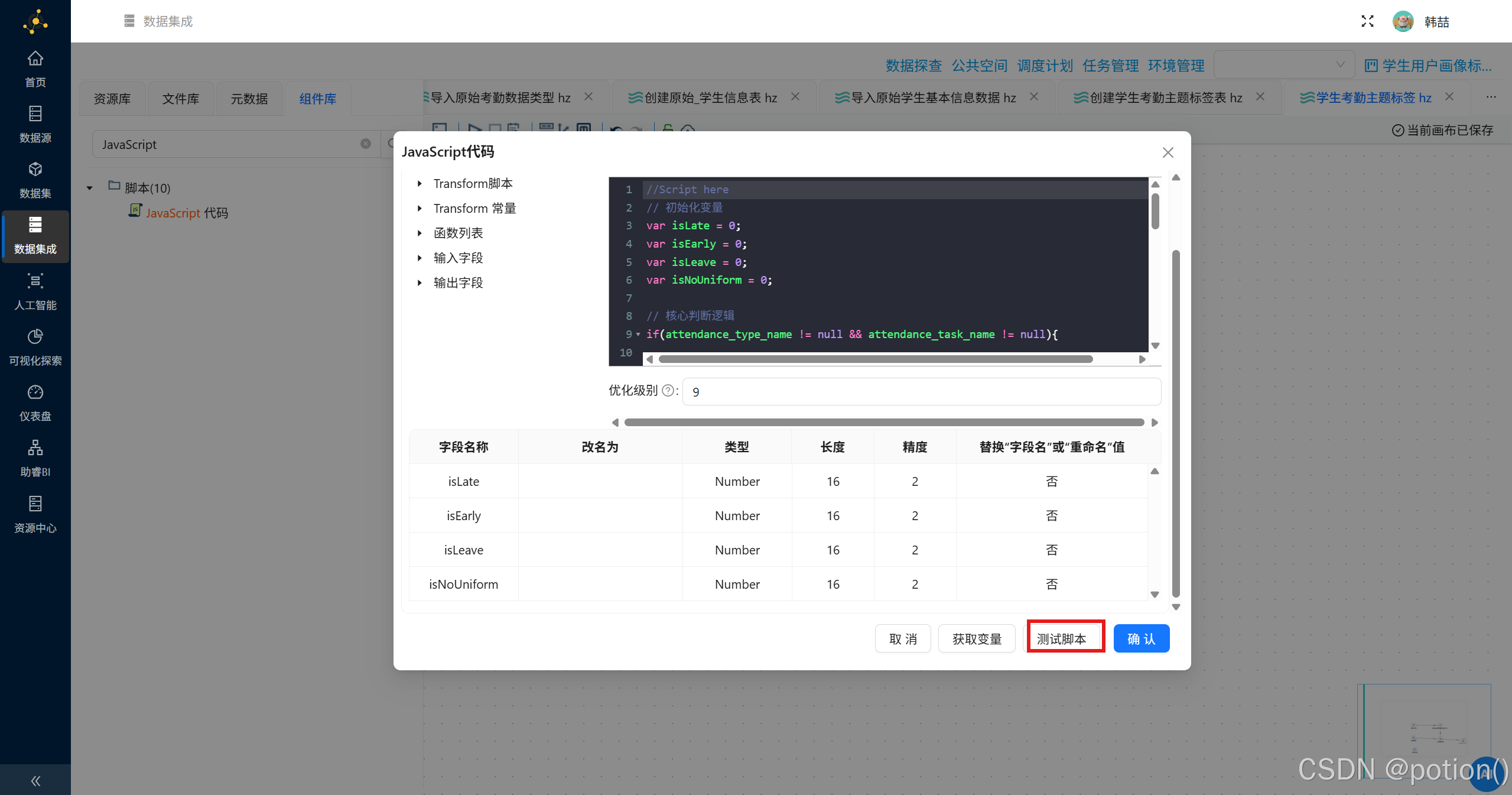
Task: Click the 优化级别 input field
Action: point(921,391)
